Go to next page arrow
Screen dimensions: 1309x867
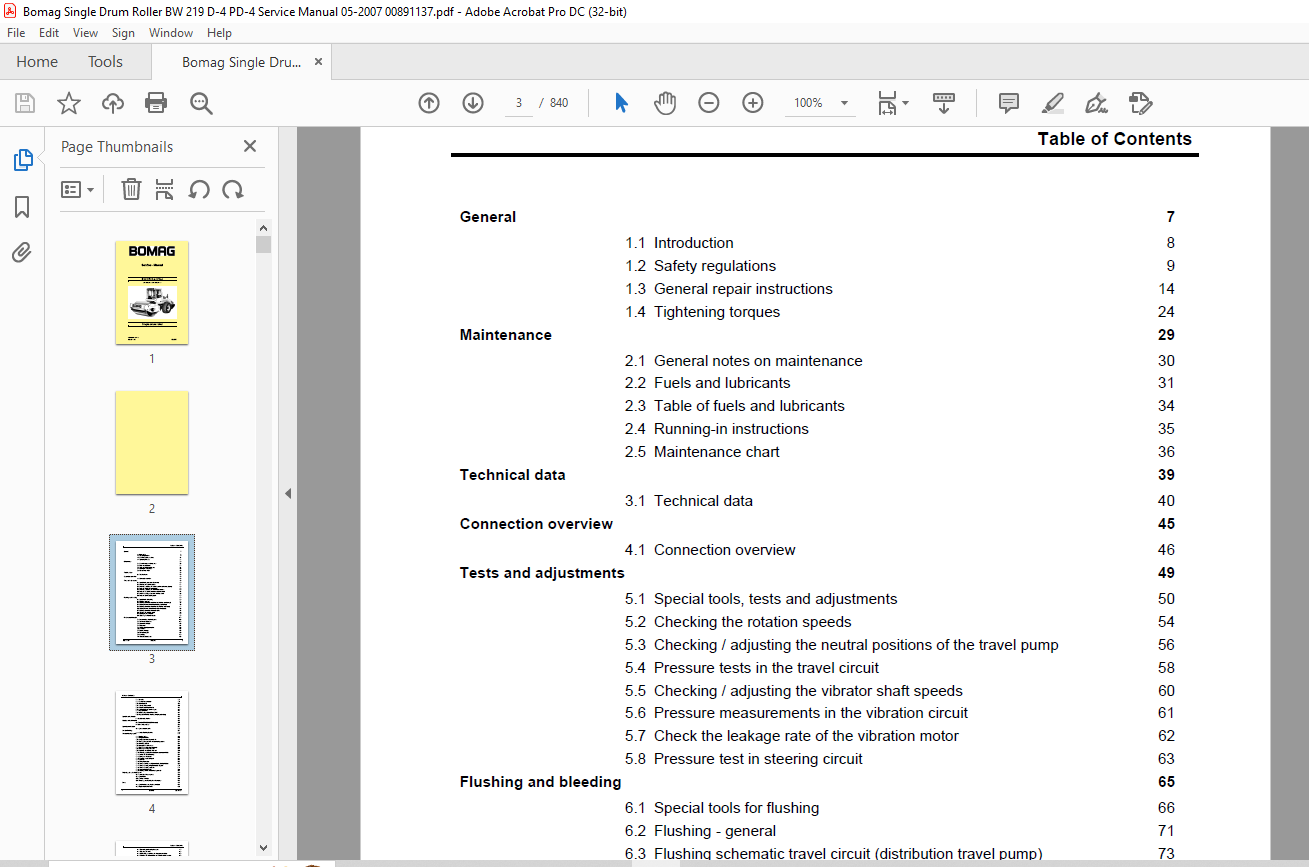point(473,103)
